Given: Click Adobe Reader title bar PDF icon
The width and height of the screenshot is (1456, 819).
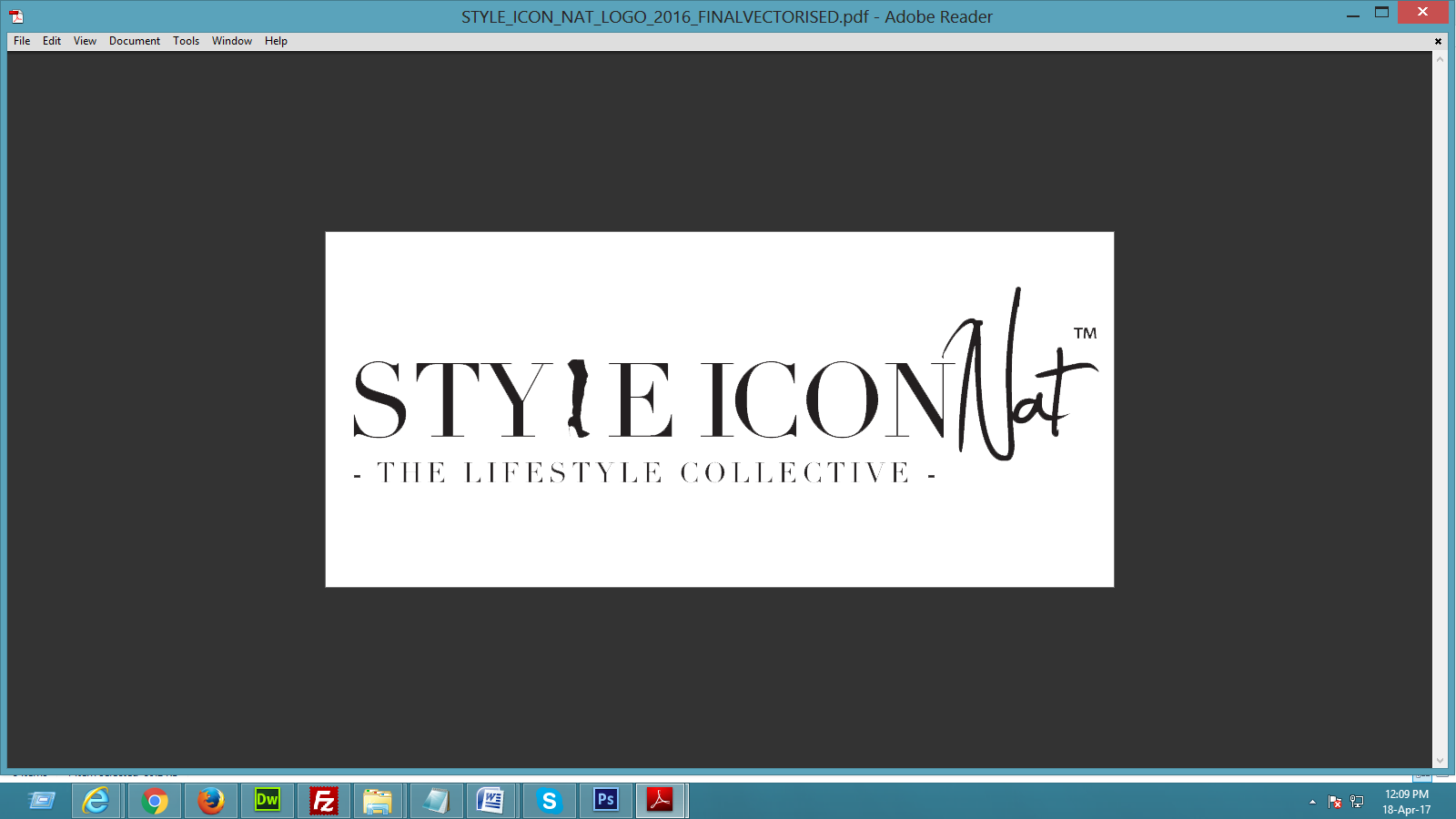Looking at the screenshot, I should 16,16.
